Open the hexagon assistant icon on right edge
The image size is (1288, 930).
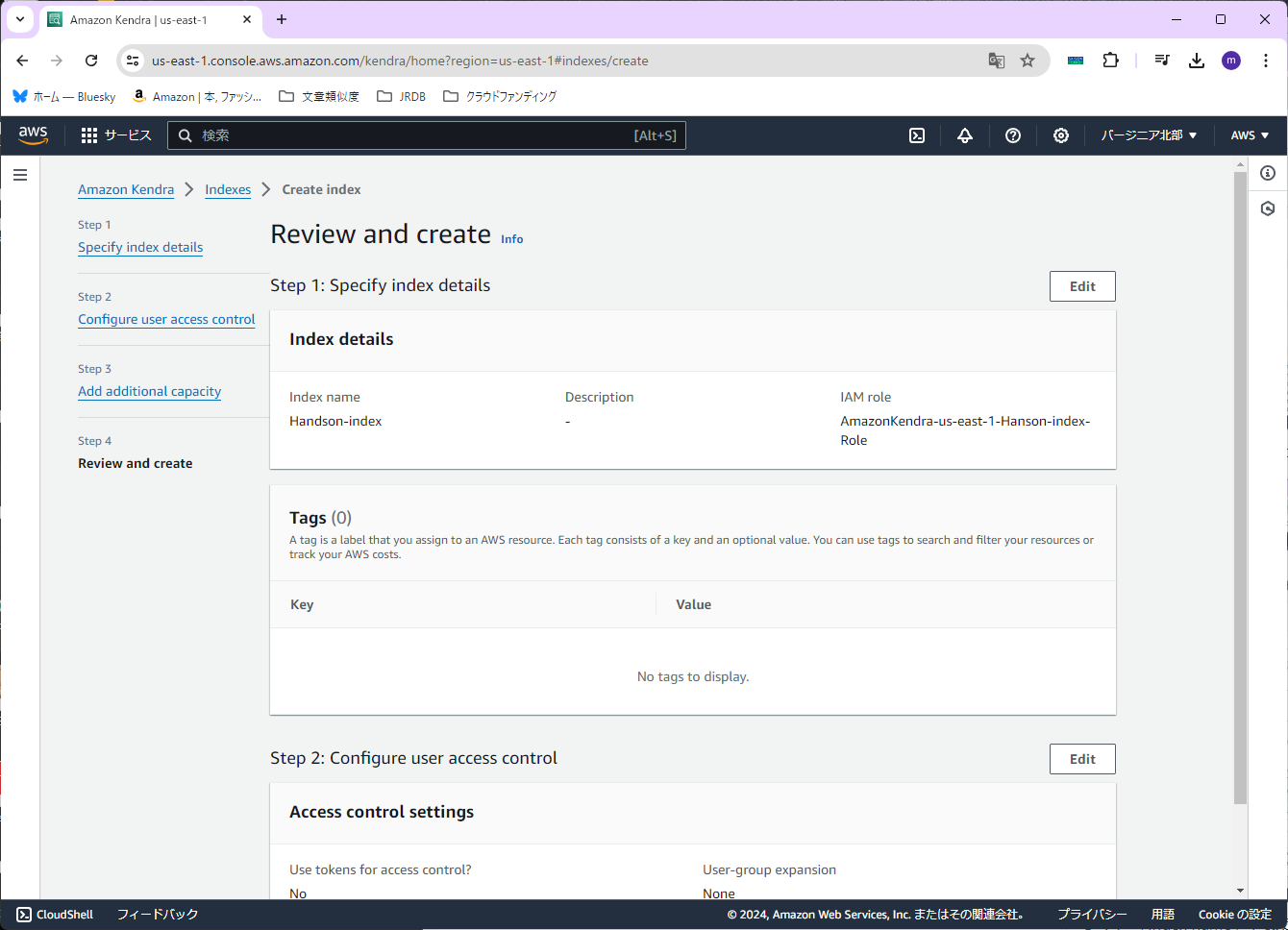(1268, 208)
